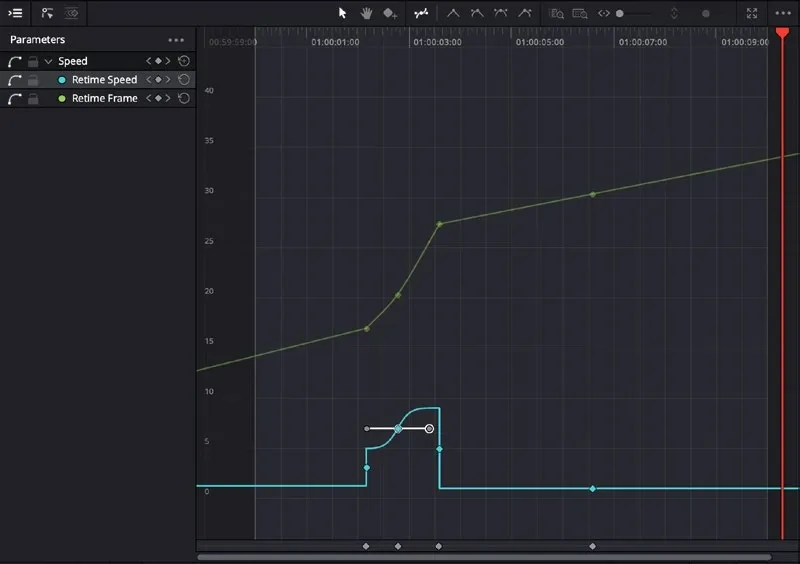
Task: Click the red playhead marker
Action: pyautogui.click(x=782, y=33)
